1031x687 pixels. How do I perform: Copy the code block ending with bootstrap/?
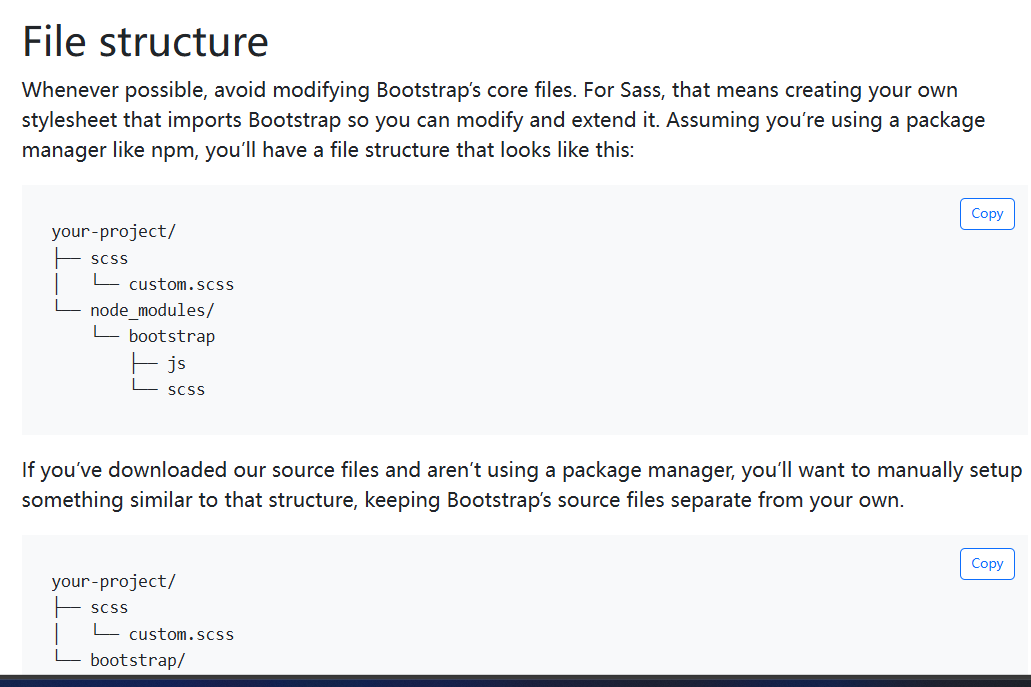(986, 563)
